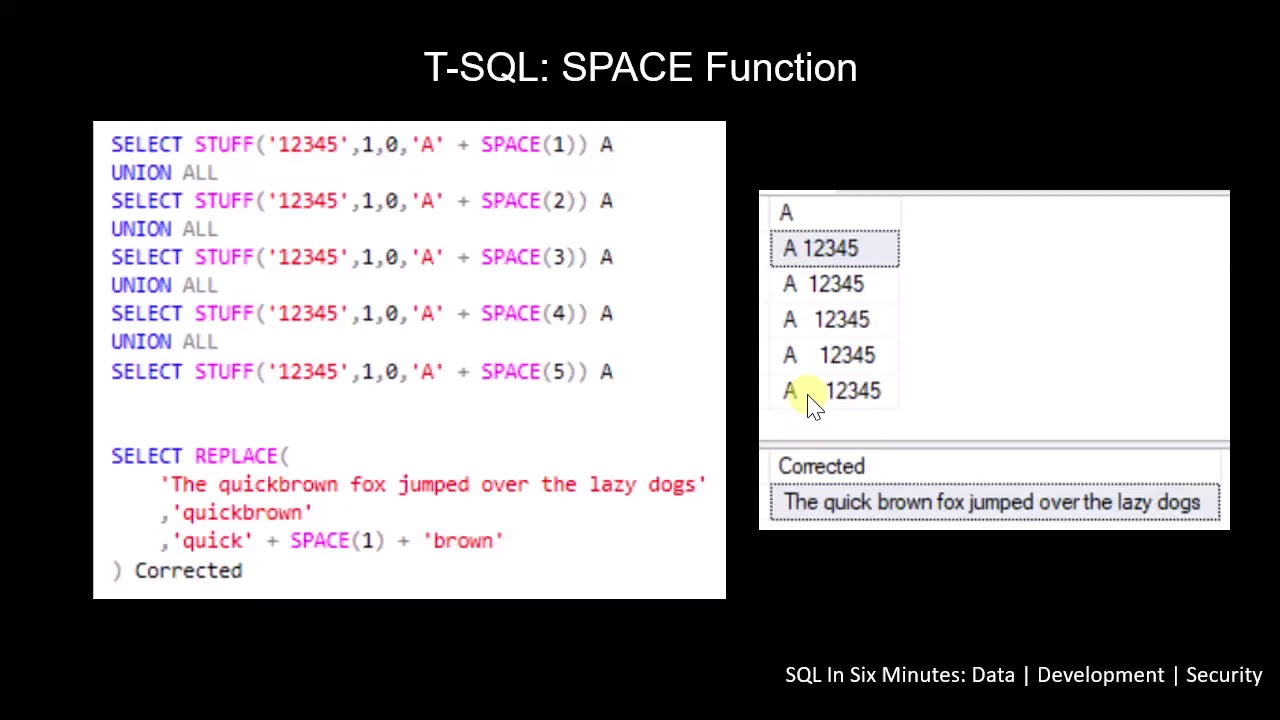The height and width of the screenshot is (720, 1280).
Task: Click the 'The quickbrown fox' string literal line
Action: (x=433, y=485)
